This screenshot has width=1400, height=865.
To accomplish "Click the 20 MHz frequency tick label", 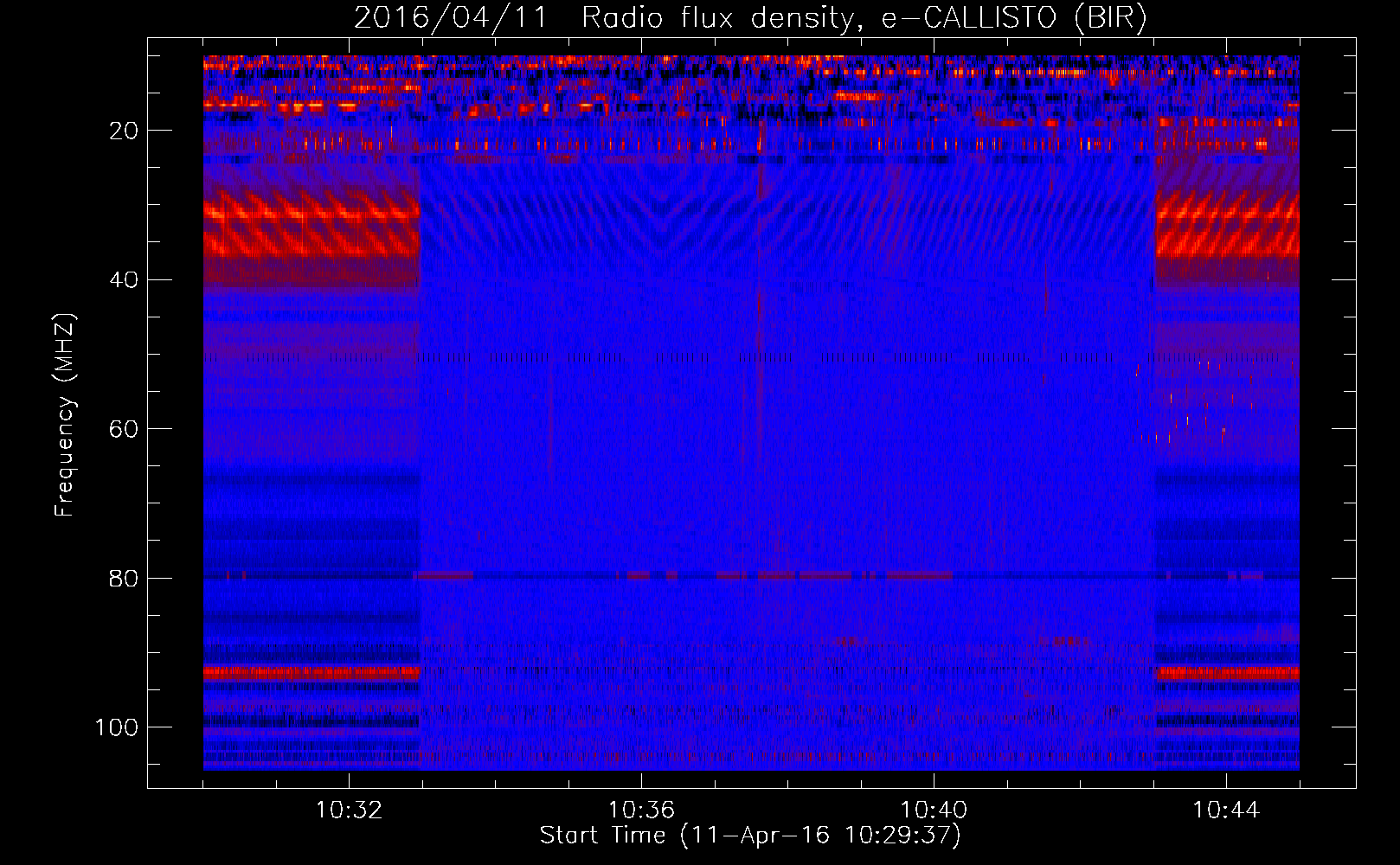I will (x=124, y=131).
